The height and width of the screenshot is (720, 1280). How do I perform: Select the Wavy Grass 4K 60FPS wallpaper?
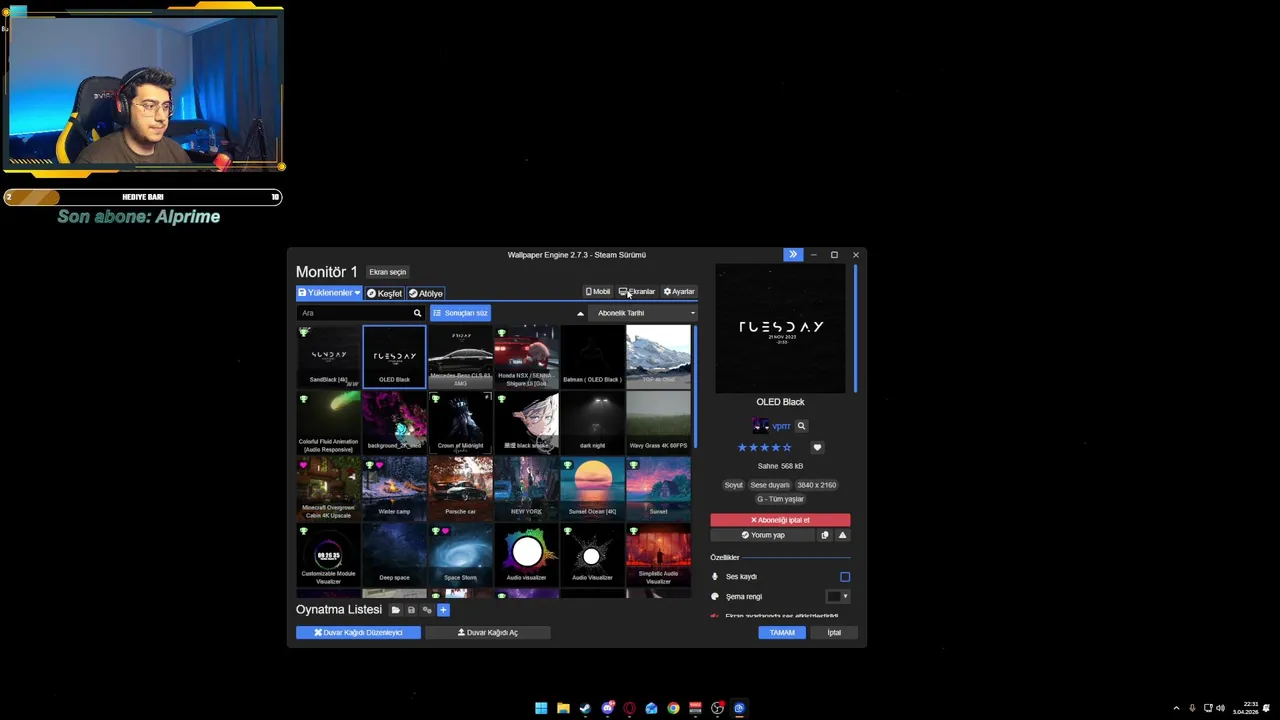(658, 422)
